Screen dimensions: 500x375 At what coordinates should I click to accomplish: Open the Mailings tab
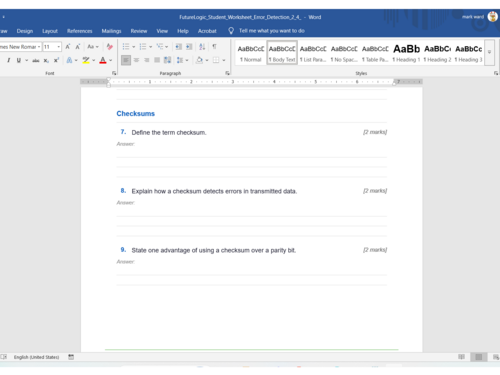(x=111, y=31)
